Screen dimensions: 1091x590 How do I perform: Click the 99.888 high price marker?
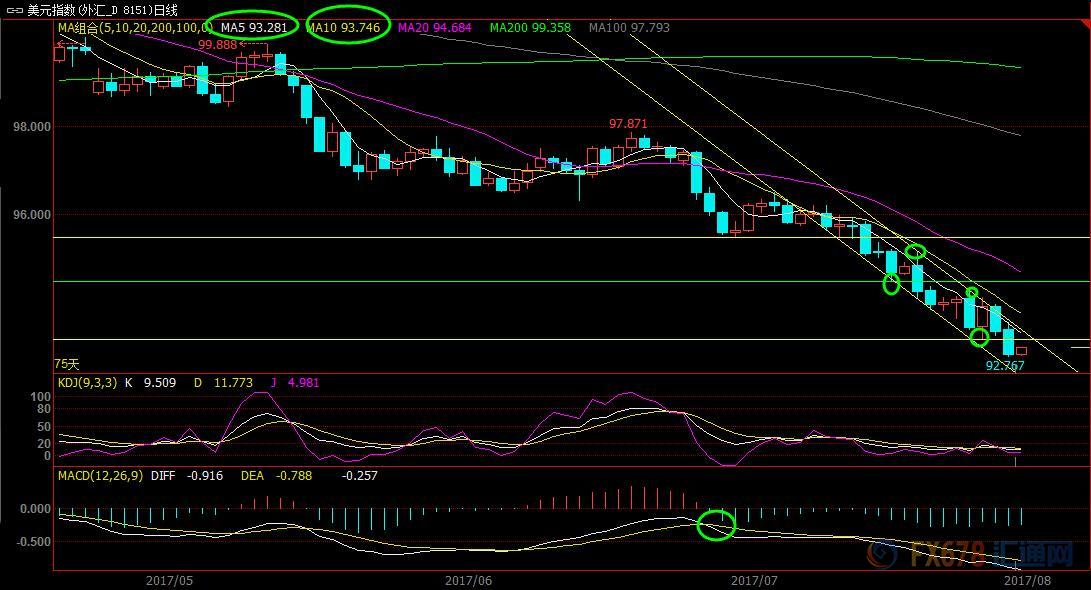click(x=217, y=45)
